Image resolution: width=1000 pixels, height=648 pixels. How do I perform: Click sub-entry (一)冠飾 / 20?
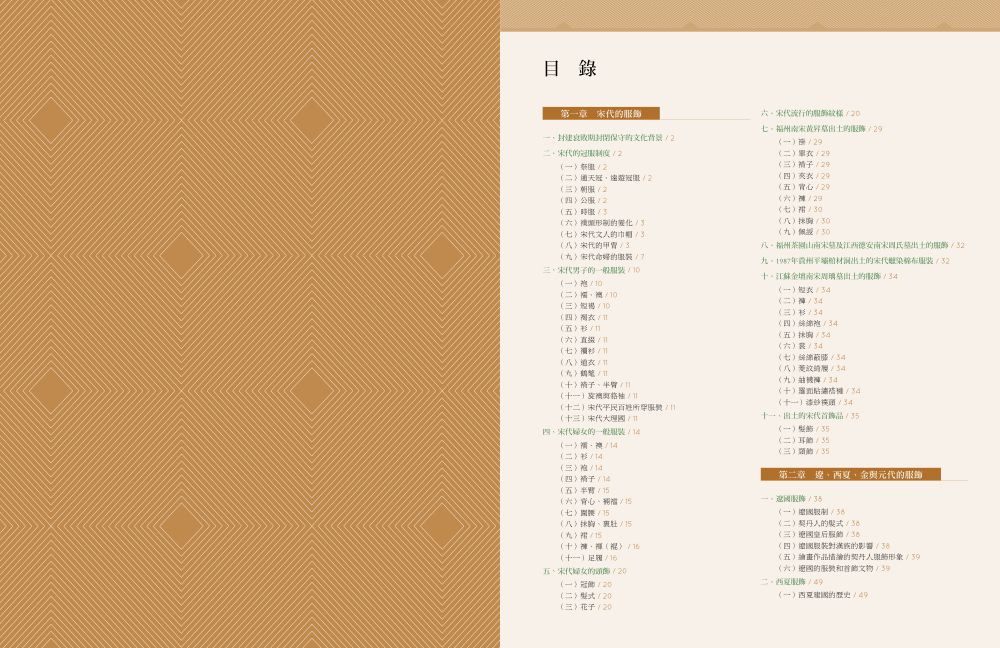585,584
